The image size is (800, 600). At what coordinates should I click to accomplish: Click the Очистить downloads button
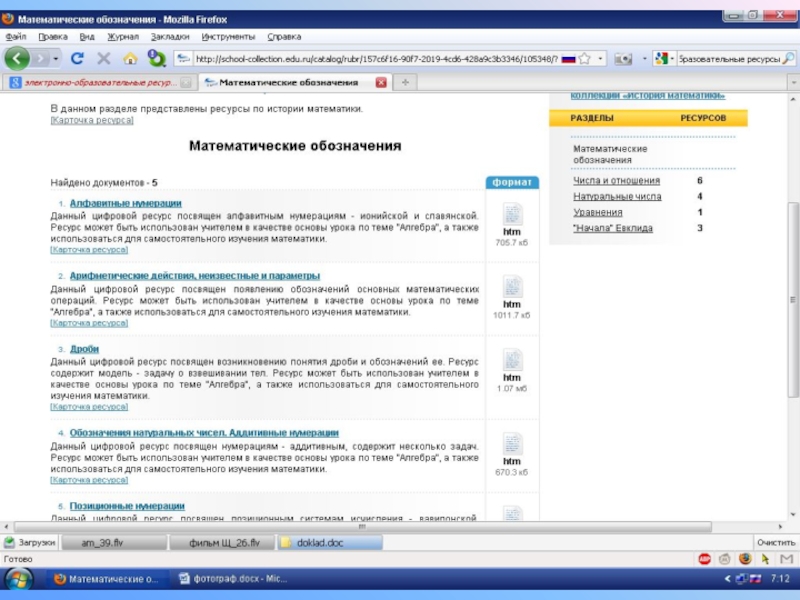coord(775,542)
